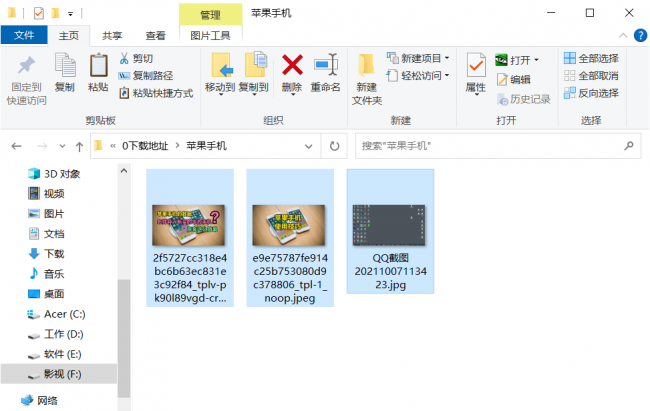Select the 工作 (D:) drive
The image size is (650, 411).
(x=56, y=334)
